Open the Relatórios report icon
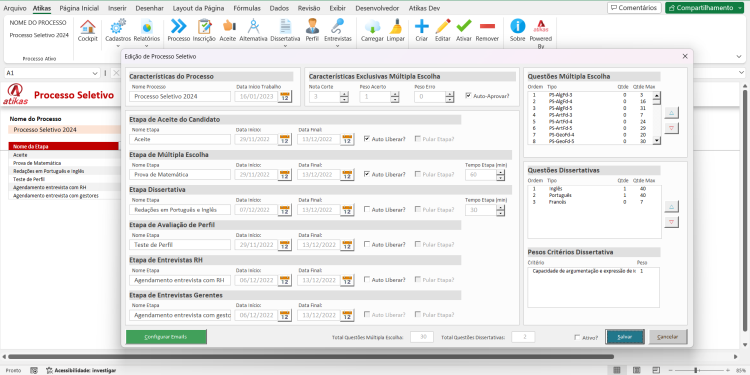This screenshot has height=375, width=750. (146, 26)
